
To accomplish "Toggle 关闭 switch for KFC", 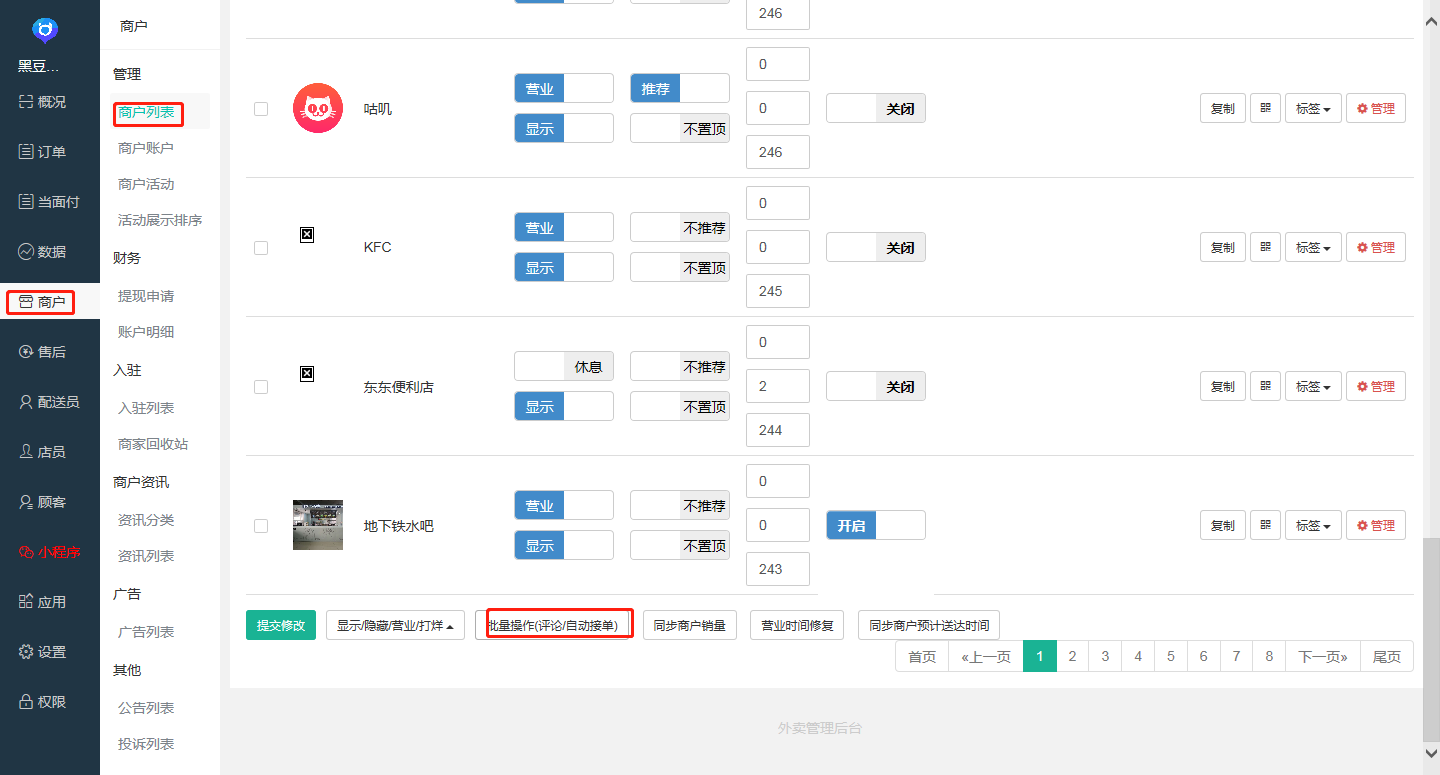I will click(876, 247).
